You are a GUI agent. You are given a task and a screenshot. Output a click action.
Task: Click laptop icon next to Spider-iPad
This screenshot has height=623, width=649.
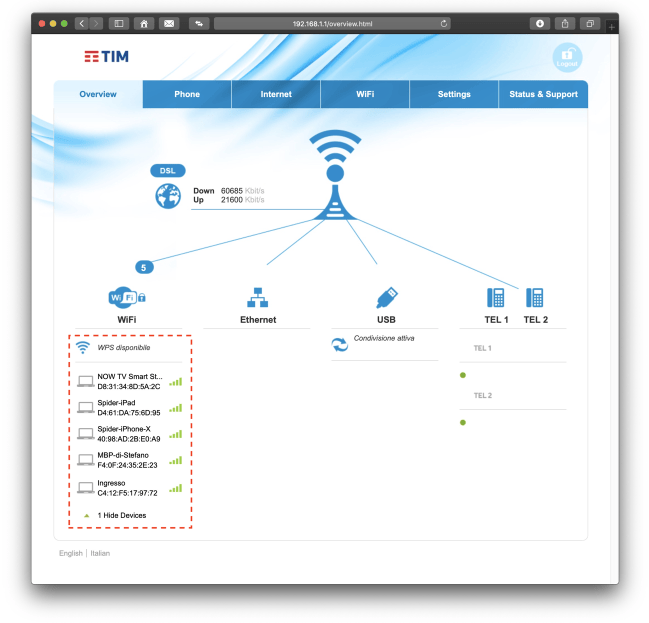(86, 407)
